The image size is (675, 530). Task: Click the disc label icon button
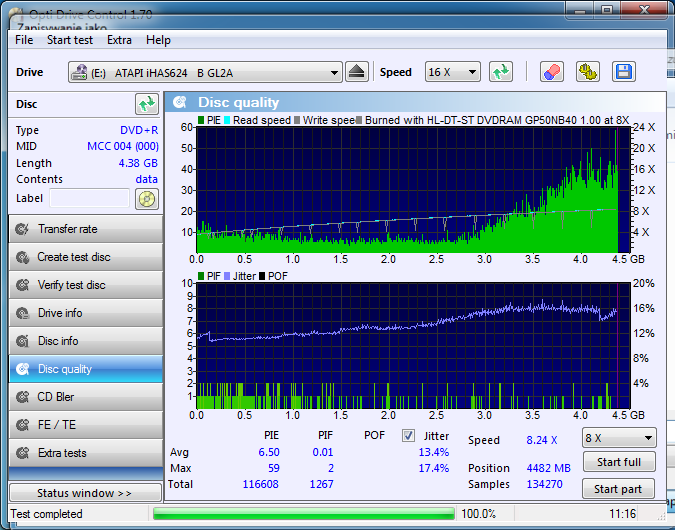[x=147, y=198]
